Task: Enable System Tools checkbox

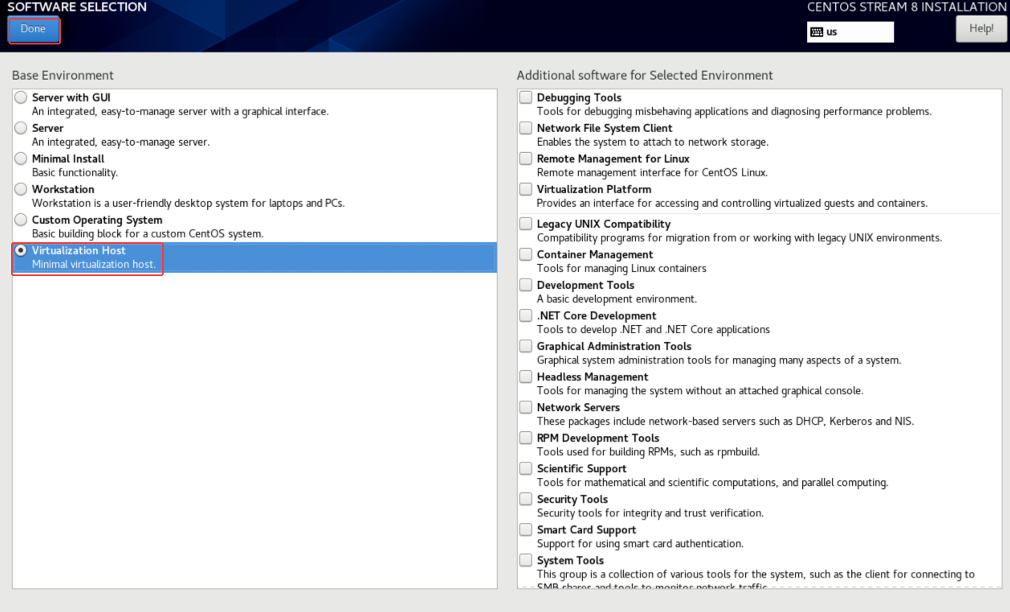Action: (526, 560)
